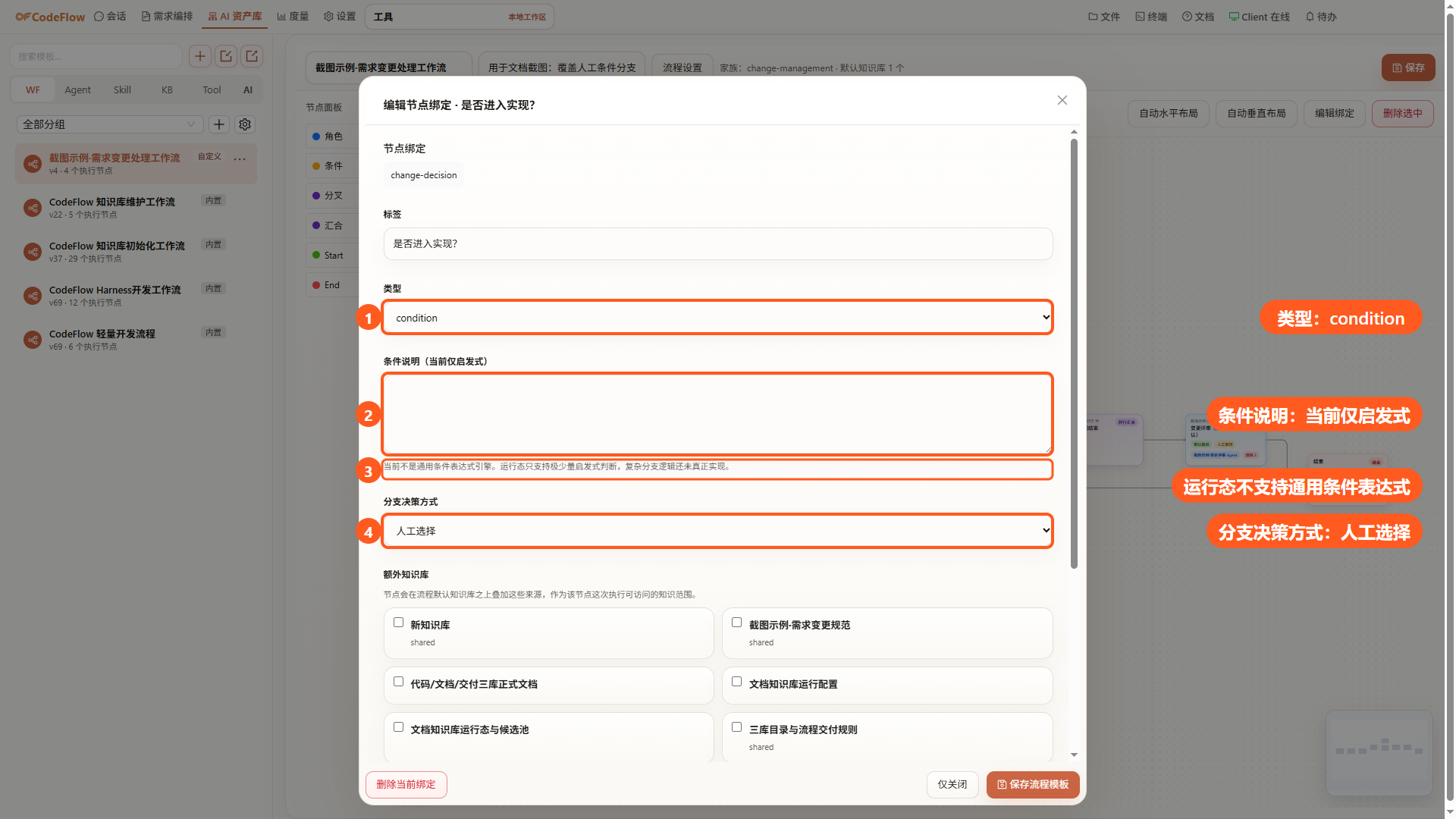Tick the 文档知识库运行态与候选池 checkbox
The width and height of the screenshot is (1456, 819).
pos(398,727)
